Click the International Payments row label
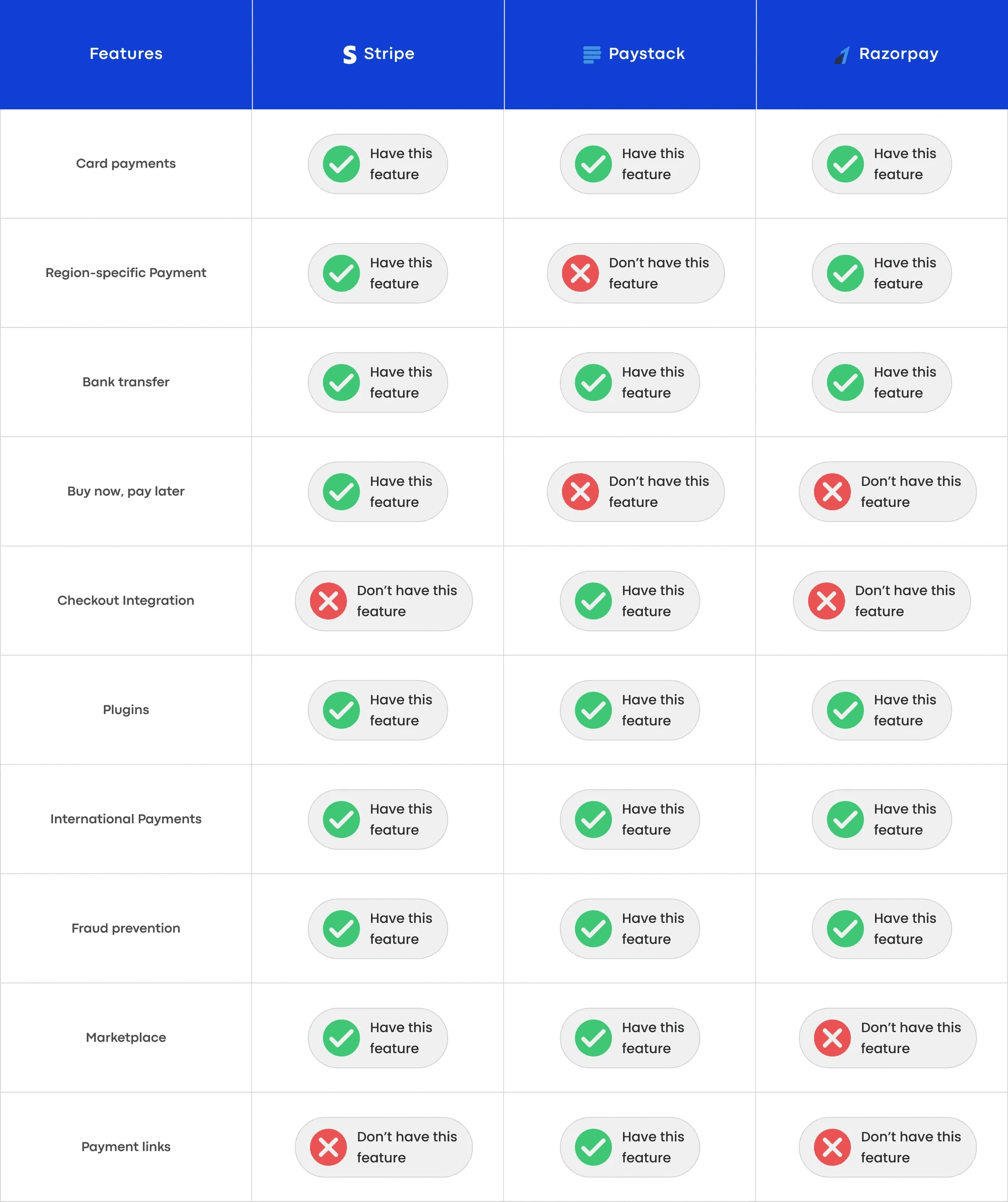This screenshot has width=1008, height=1202. [126, 819]
